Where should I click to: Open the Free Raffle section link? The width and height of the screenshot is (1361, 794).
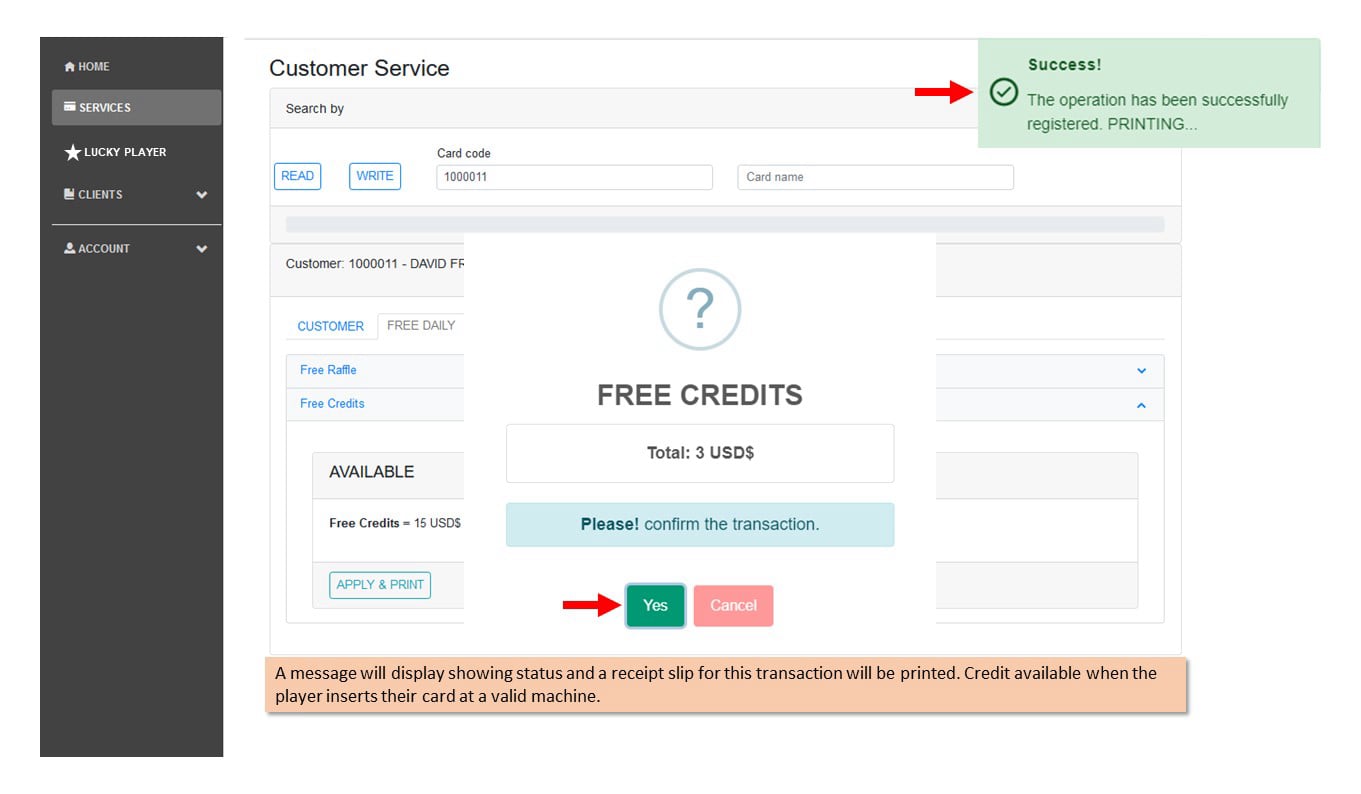(x=328, y=370)
